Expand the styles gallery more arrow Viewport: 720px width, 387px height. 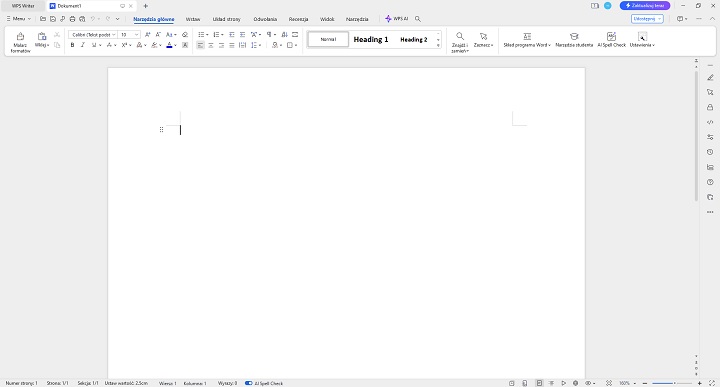coord(438,45)
